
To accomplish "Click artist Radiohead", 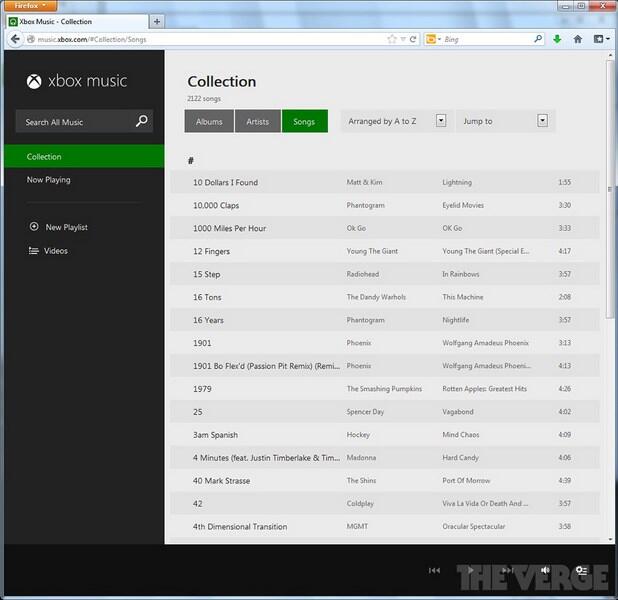I will (363, 274).
